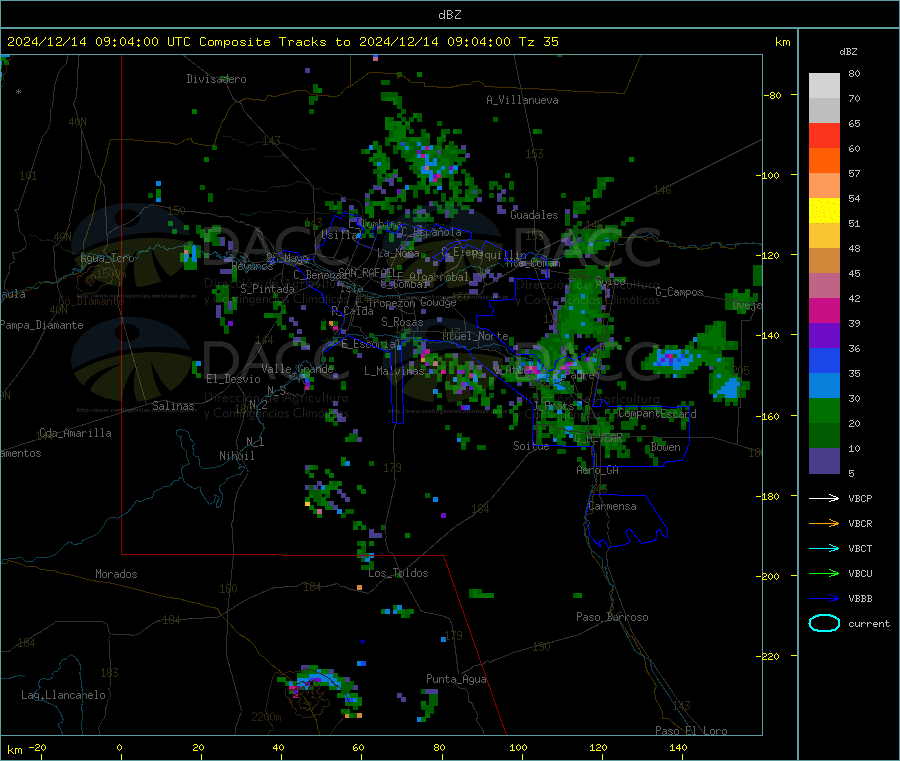This screenshot has width=900, height=761.
Task: Click the 'Atuel_Norte' map label
Action: pyautogui.click(x=475, y=336)
